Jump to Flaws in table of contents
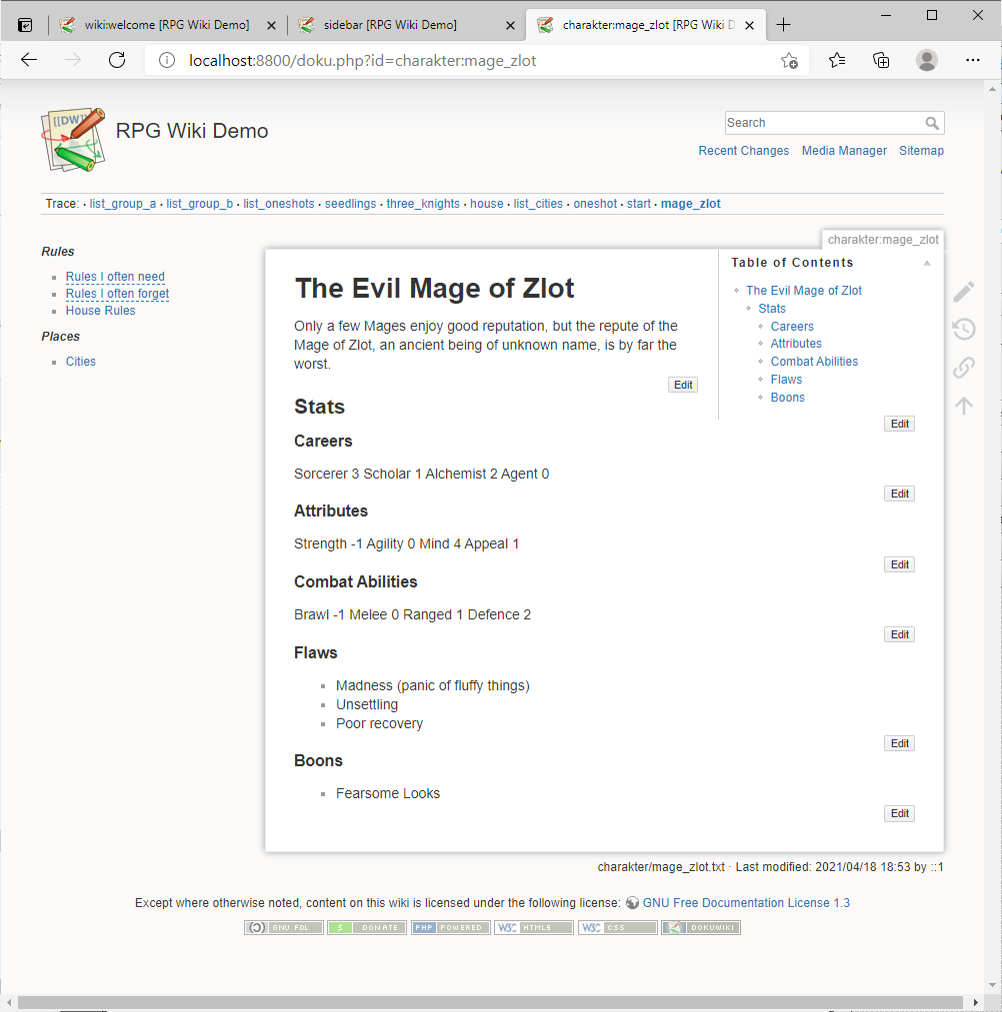Viewport: 1002px width, 1012px height. coord(787,380)
